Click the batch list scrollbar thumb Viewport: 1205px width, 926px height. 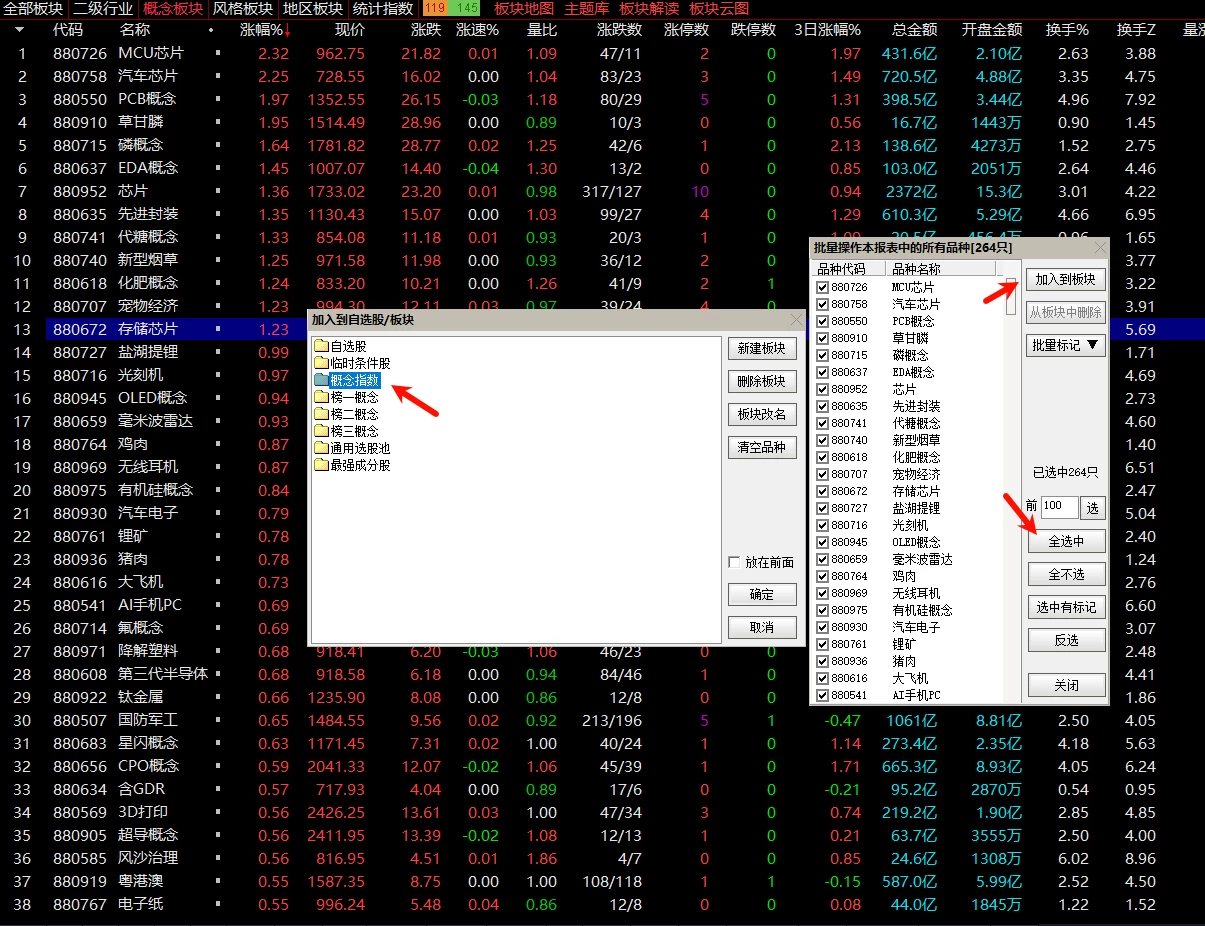click(x=1011, y=298)
